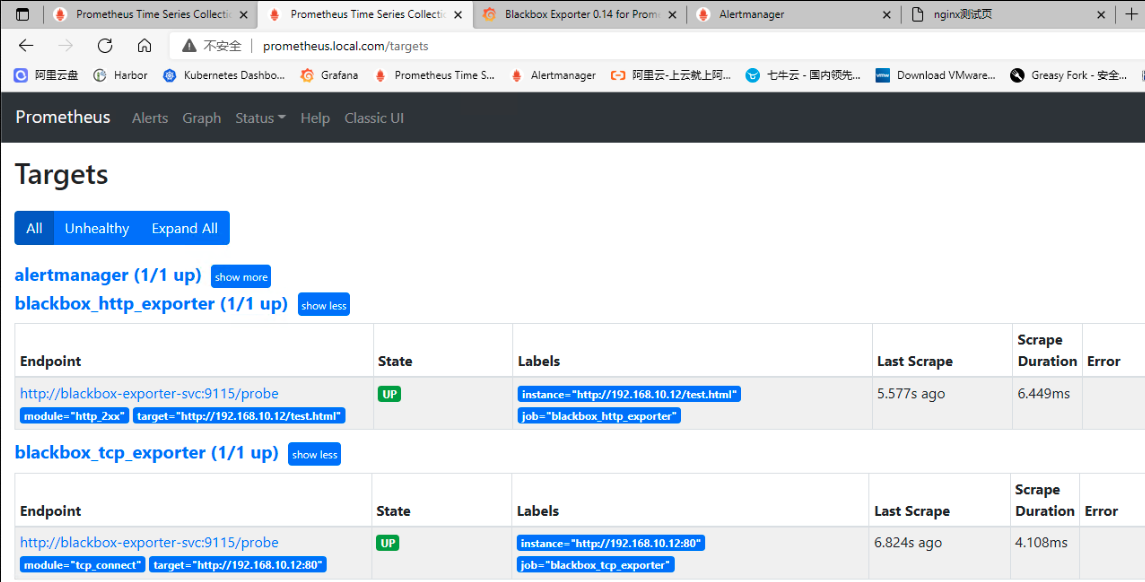Close the Blackbox Exporter tab

(x=672, y=15)
